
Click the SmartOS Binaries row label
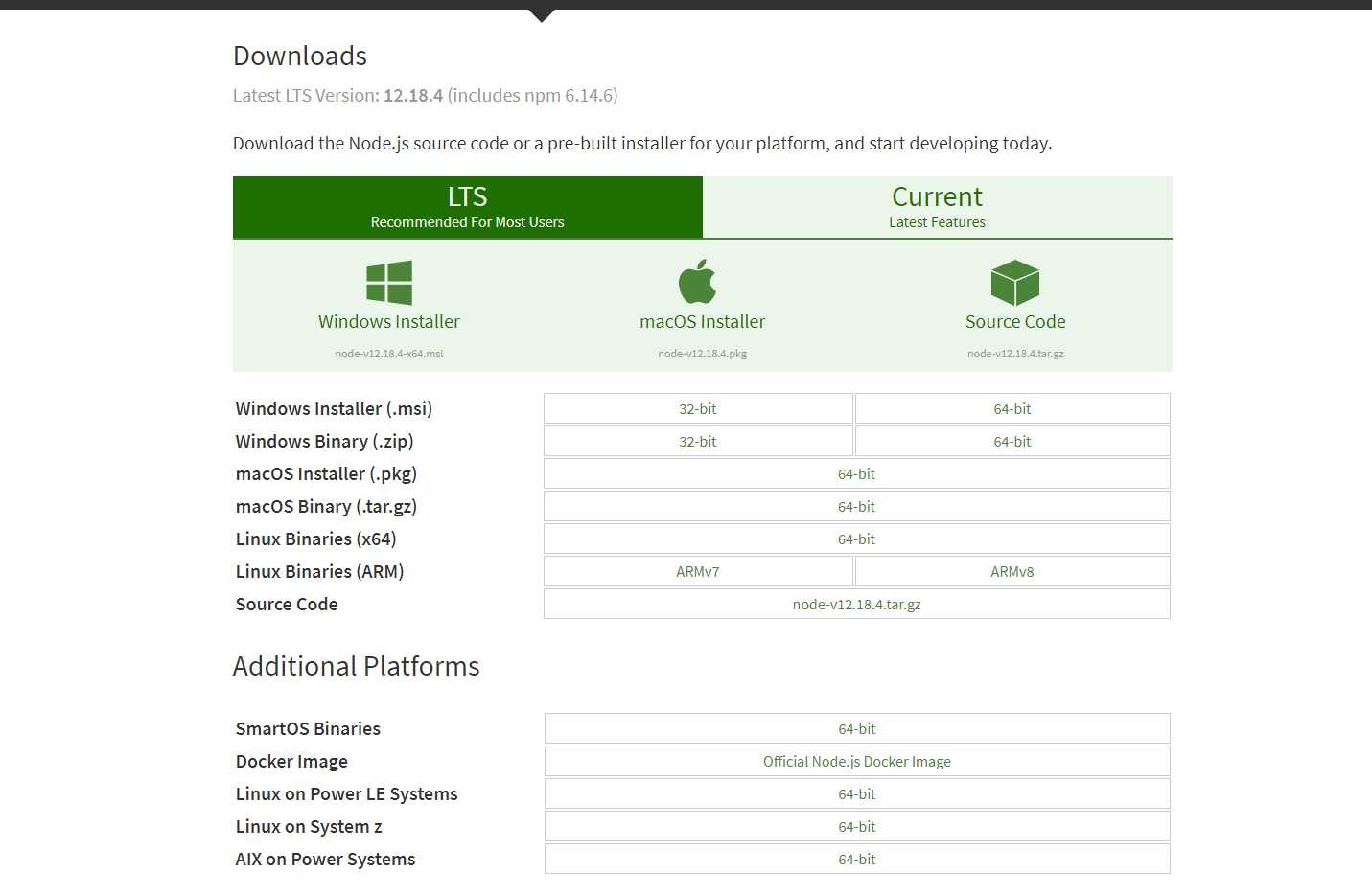click(x=309, y=729)
